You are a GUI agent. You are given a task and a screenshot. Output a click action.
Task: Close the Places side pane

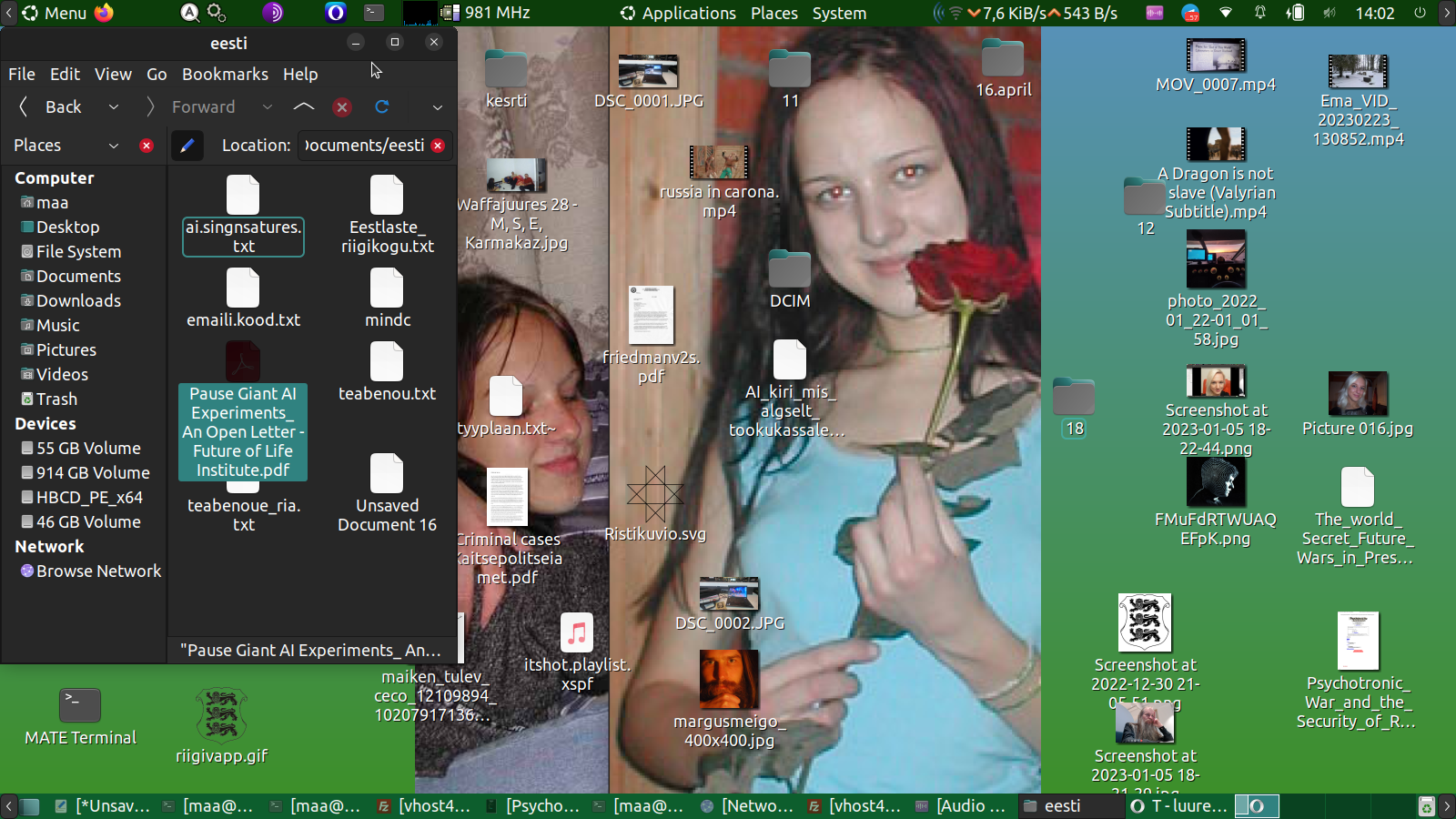click(147, 146)
